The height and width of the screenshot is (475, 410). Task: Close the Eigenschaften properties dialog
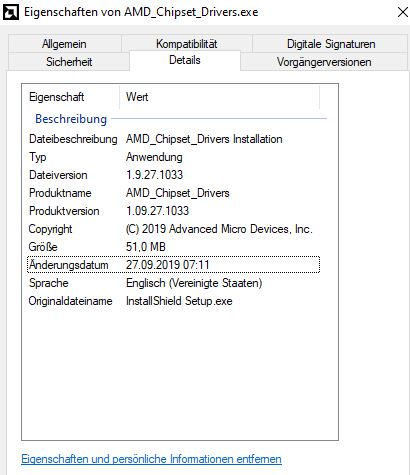tap(403, 12)
